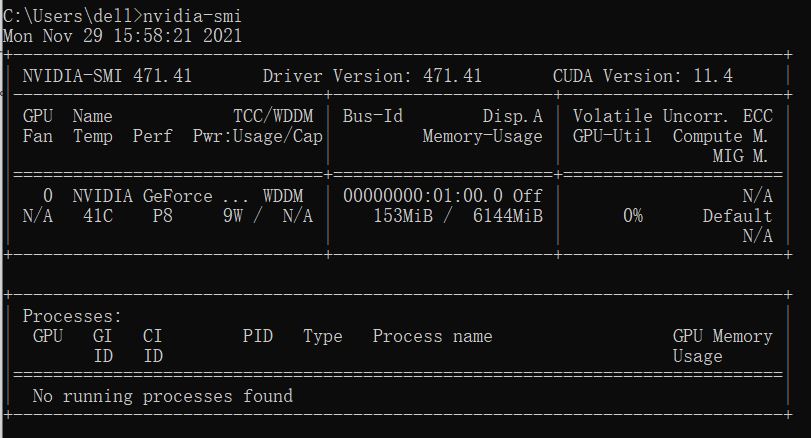
Task: Click the MIG M. header label
Action: [x=740, y=156]
